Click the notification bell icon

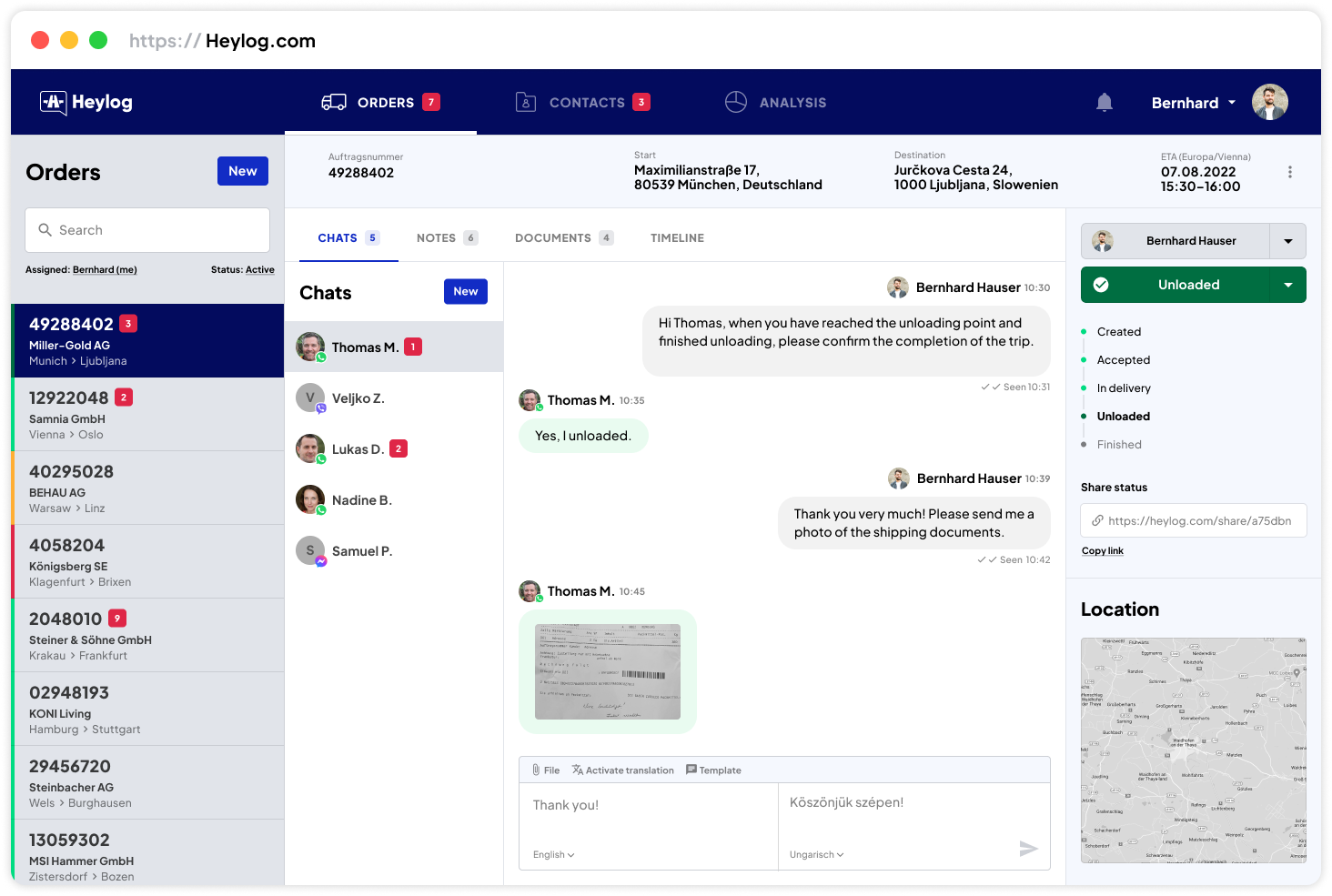[1104, 103]
